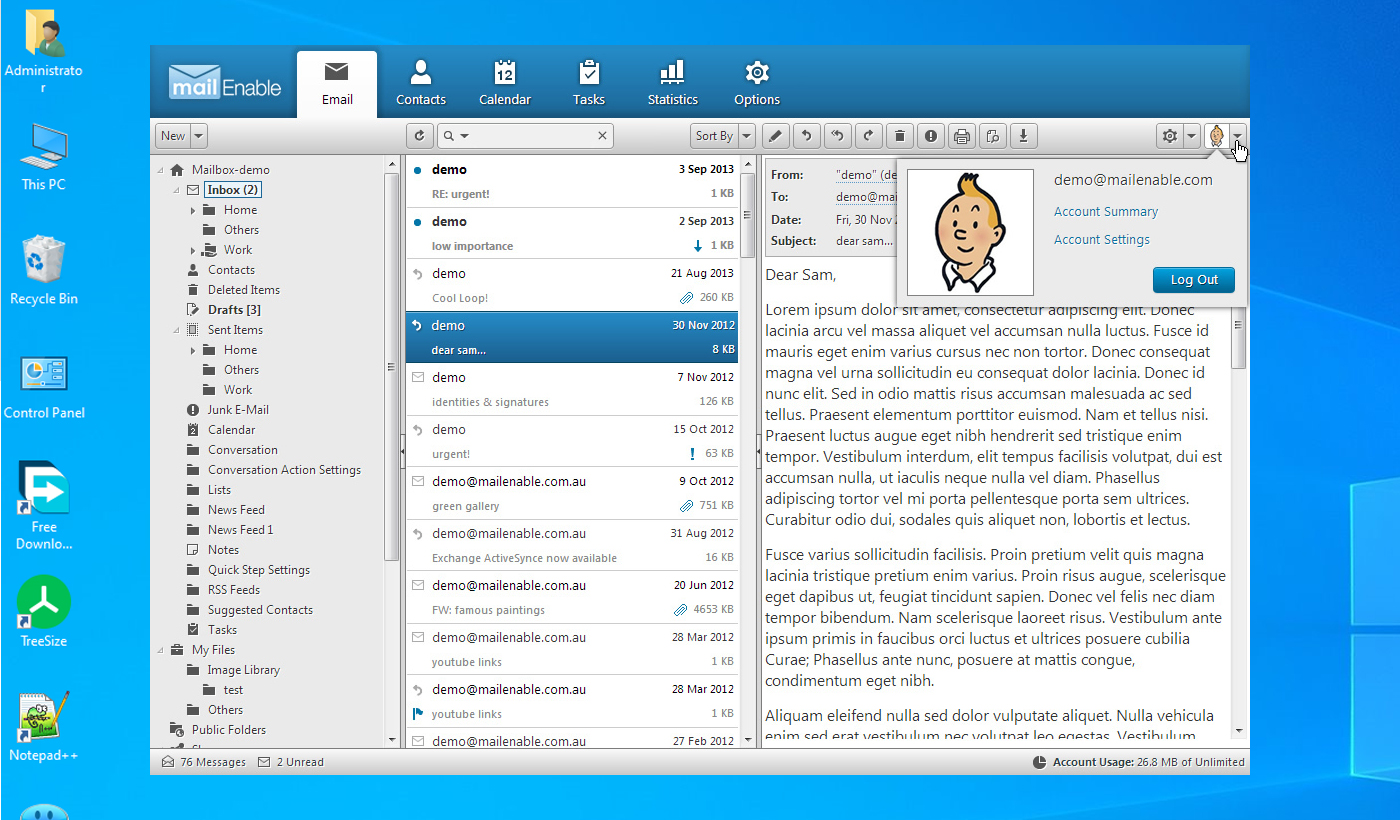Viewport: 1400px width, 820px height.
Task: Switch to the Calendar tab
Action: point(505,83)
